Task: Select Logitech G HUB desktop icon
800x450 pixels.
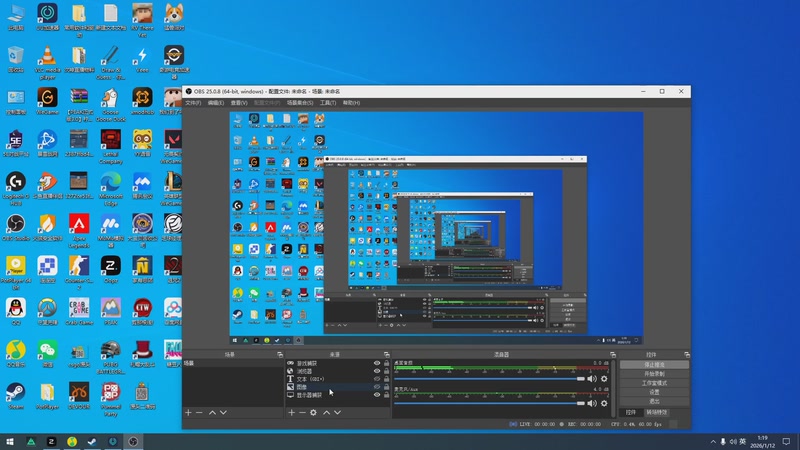Action: (16, 189)
